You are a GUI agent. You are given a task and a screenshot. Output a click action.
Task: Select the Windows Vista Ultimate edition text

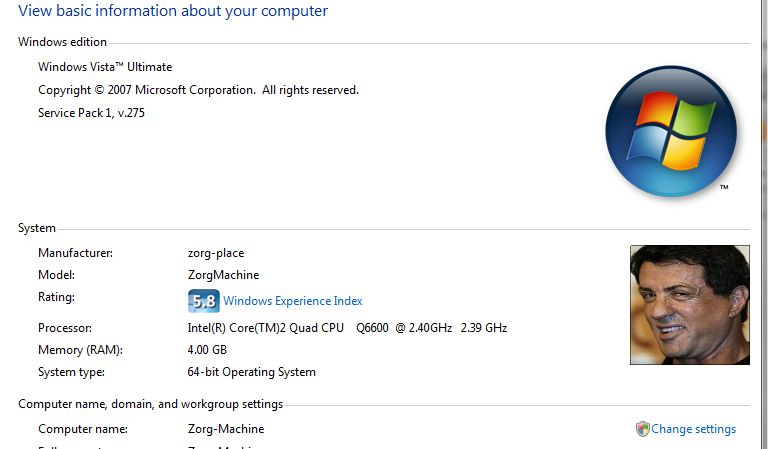(105, 67)
